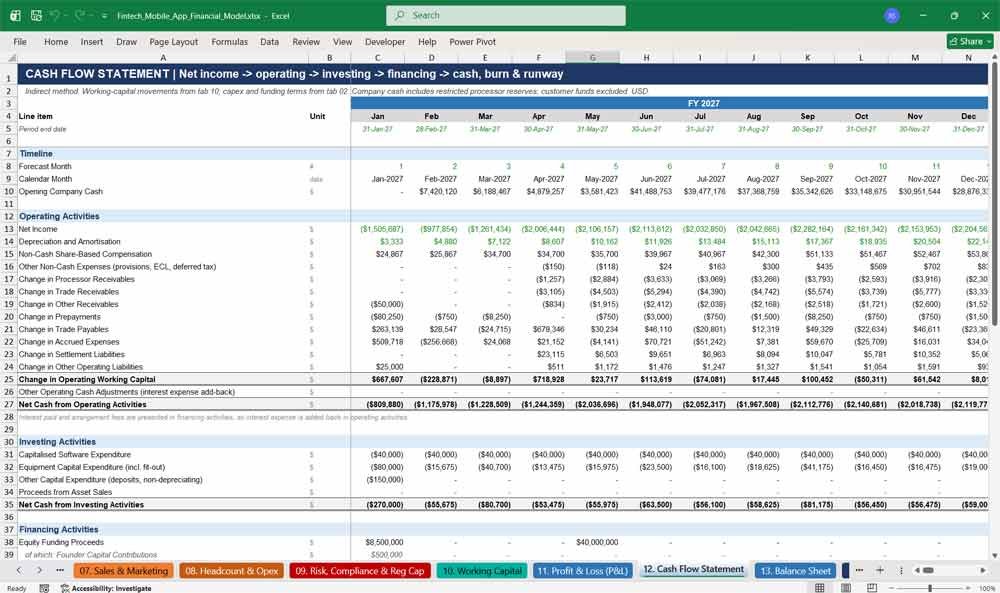Open the Draw ribbon tab
This screenshot has width=1000, height=593.
(x=126, y=41)
